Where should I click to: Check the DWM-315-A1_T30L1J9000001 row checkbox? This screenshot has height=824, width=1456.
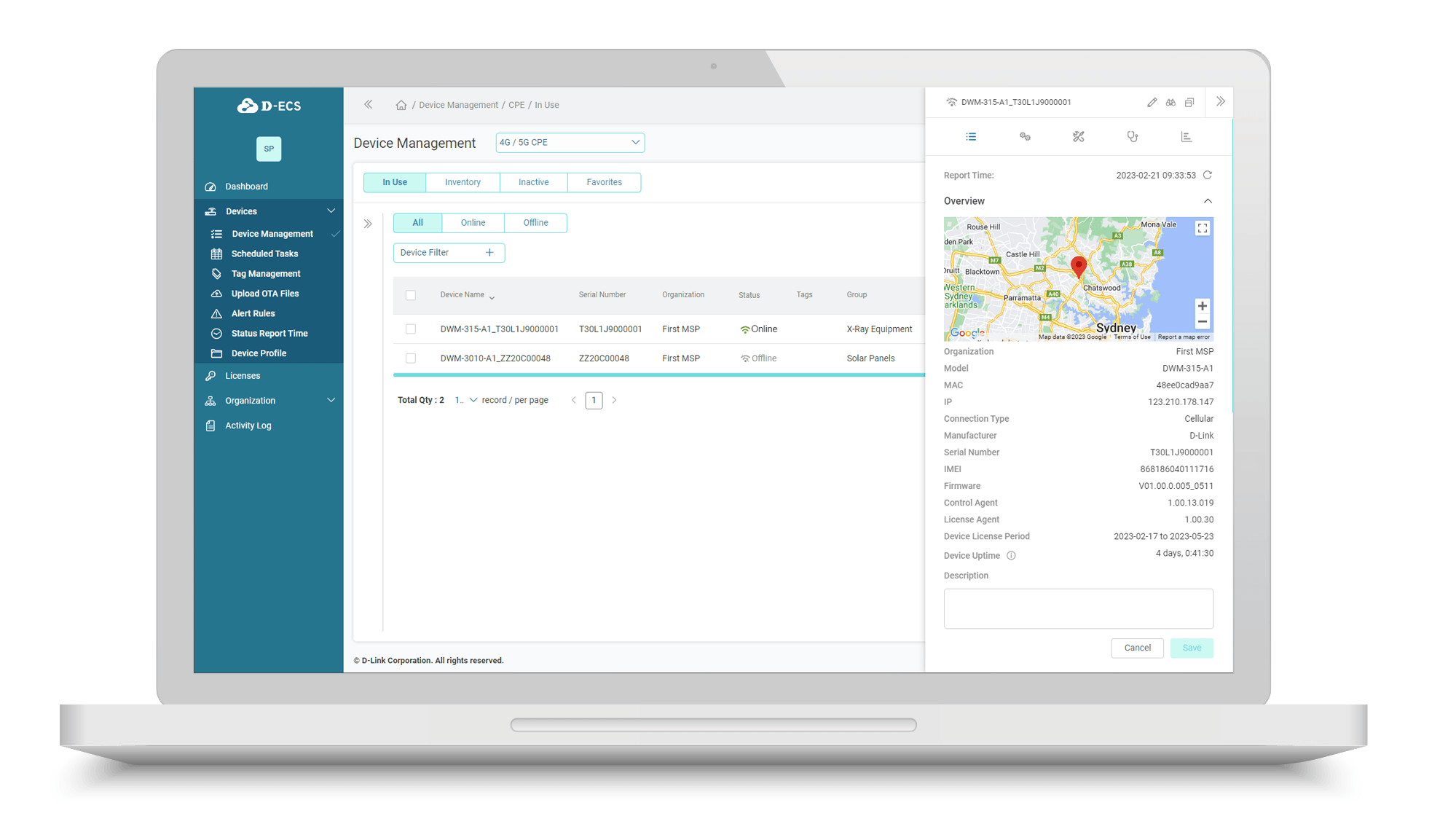point(411,329)
